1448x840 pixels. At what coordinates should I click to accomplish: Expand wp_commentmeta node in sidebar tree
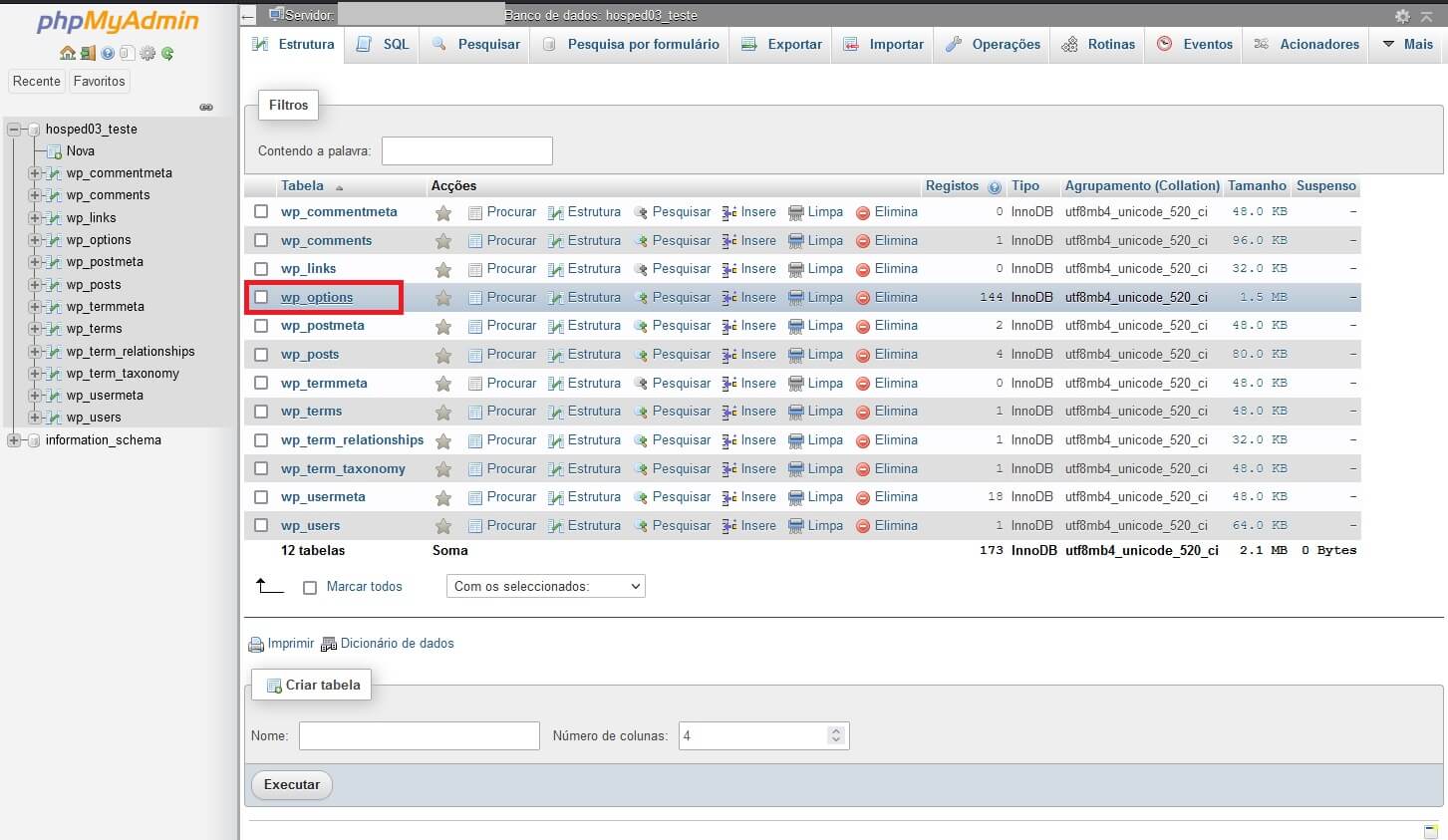[34, 173]
